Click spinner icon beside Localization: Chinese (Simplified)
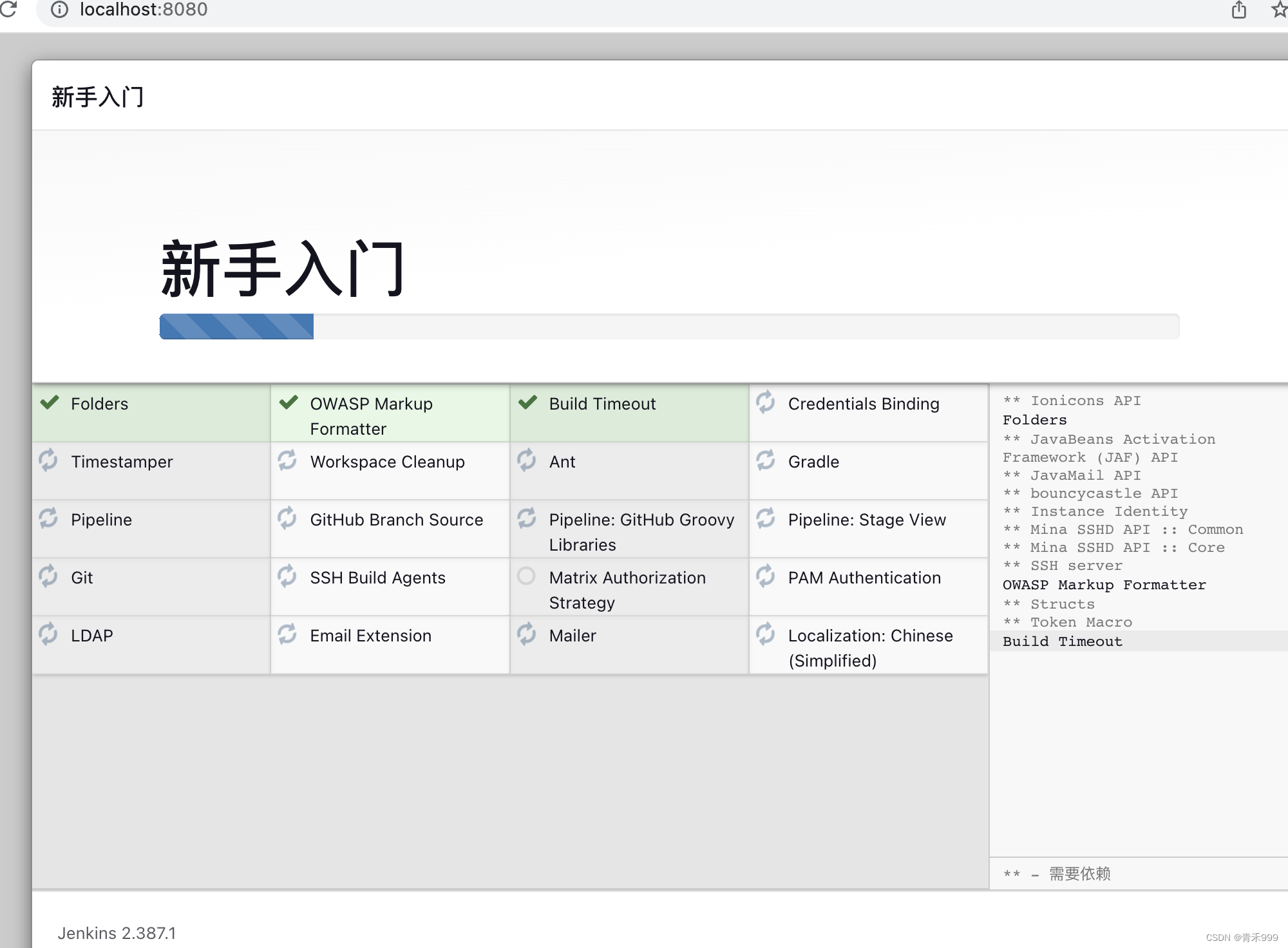Image resolution: width=1288 pixels, height=948 pixels. point(766,634)
